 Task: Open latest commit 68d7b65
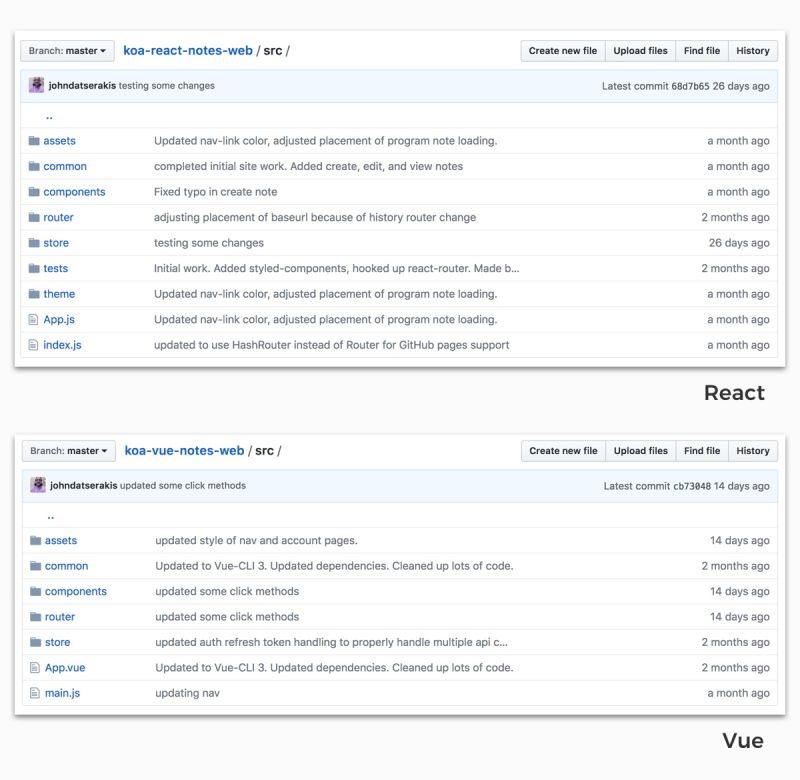[693, 88]
